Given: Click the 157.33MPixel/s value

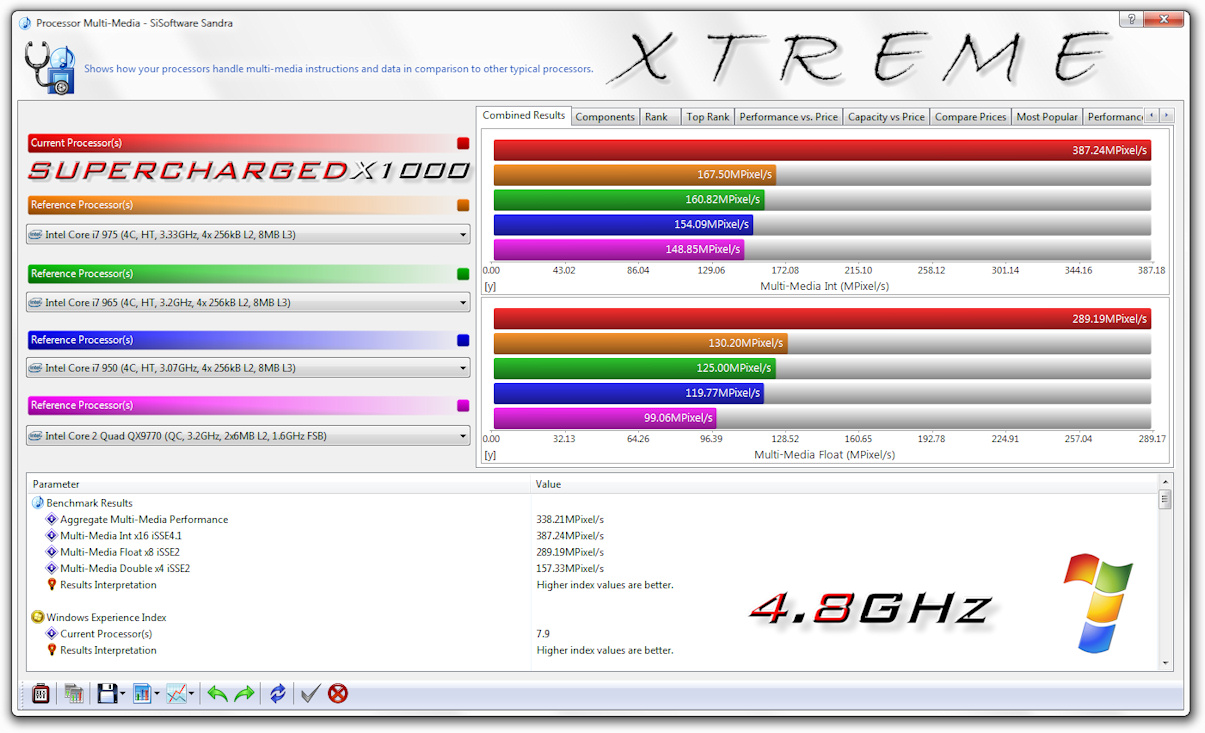Looking at the screenshot, I should [x=570, y=568].
